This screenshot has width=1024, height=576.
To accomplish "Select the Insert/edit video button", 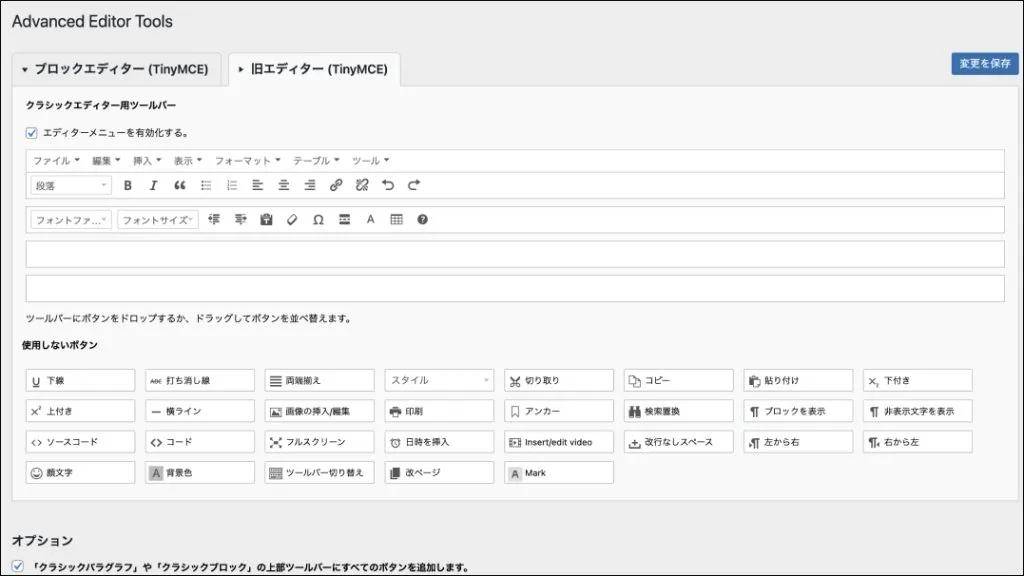I will 559,441.
